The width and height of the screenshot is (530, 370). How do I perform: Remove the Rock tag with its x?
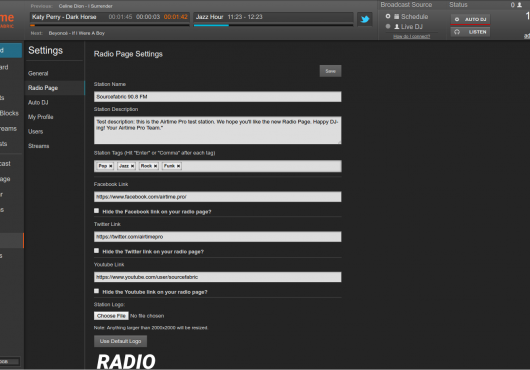click(155, 166)
